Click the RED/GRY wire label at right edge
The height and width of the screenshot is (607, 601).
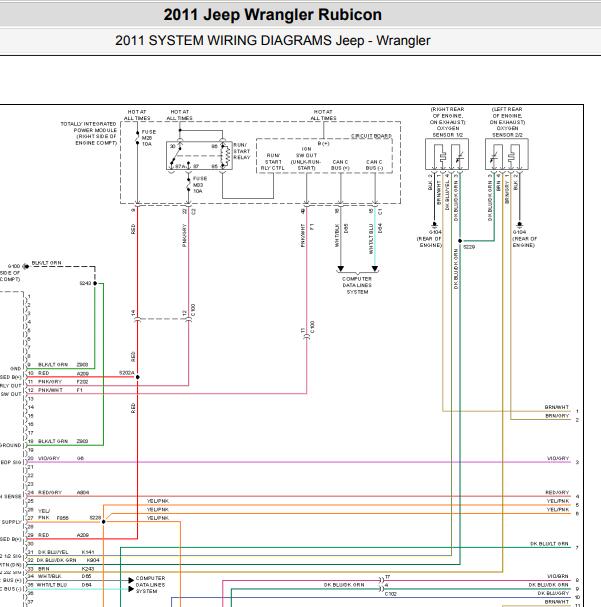pos(557,492)
